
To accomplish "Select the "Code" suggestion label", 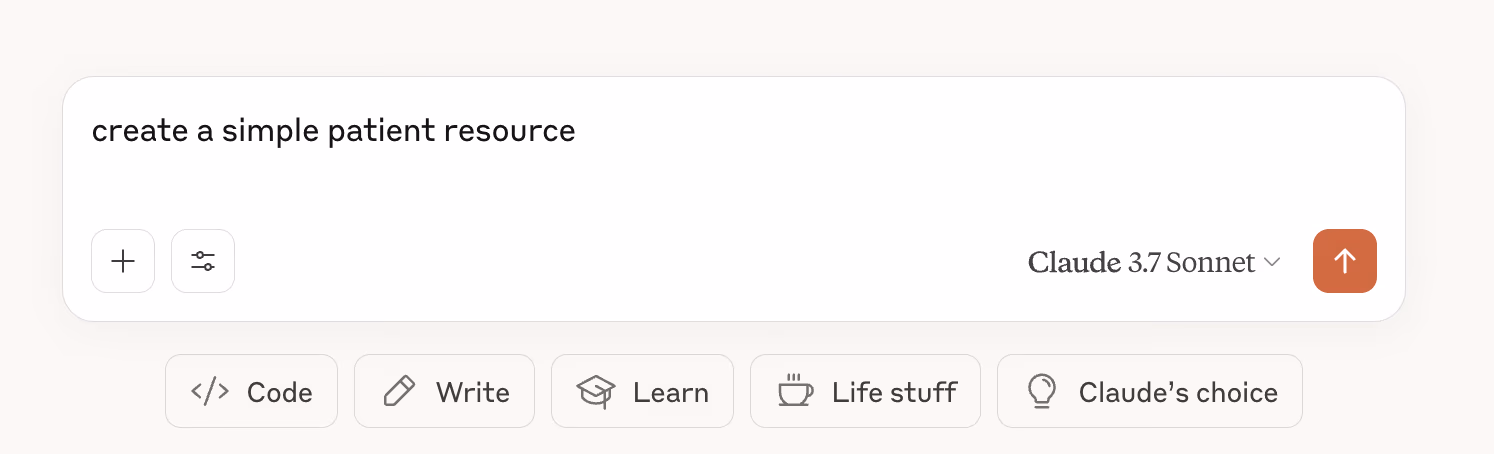I will pos(279,393).
